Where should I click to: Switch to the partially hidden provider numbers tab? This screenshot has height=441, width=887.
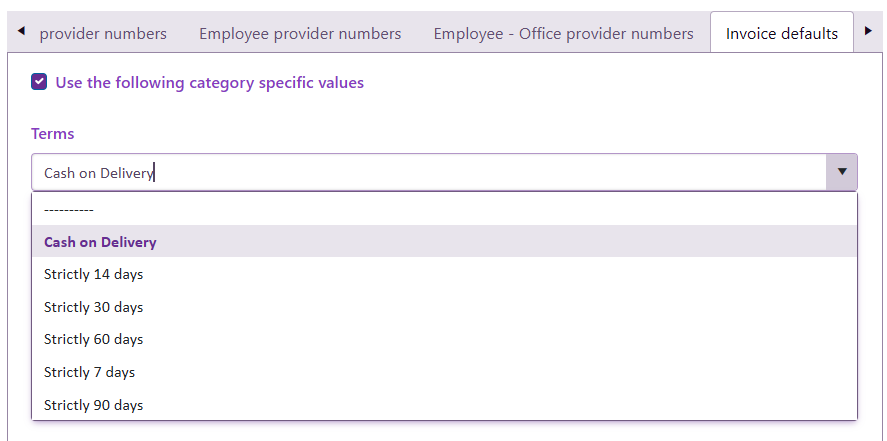tap(103, 34)
